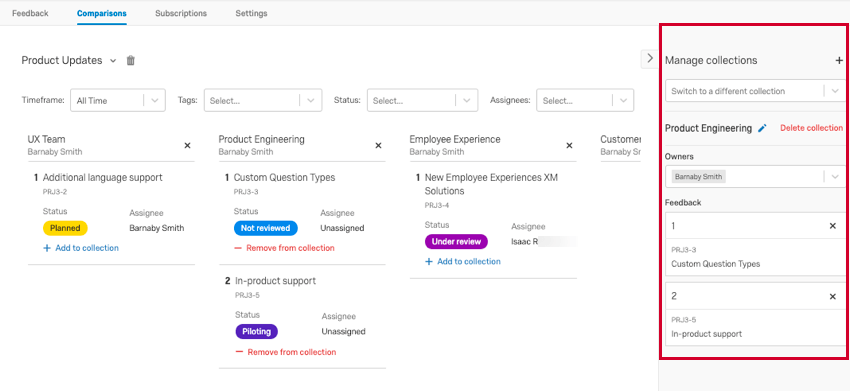Delete the Product Updates comparison with trash icon
This screenshot has height=391, width=850.
coord(130,61)
